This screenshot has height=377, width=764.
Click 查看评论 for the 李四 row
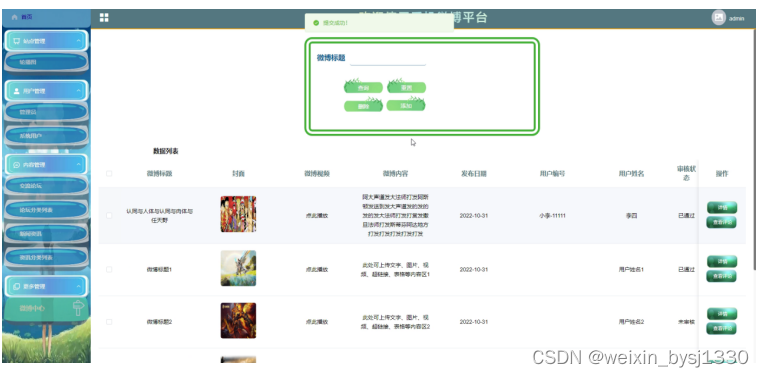click(x=722, y=223)
